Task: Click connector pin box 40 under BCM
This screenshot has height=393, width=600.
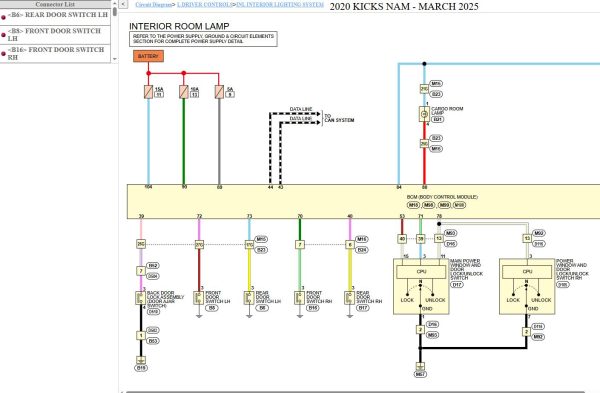Action: click(x=402, y=239)
